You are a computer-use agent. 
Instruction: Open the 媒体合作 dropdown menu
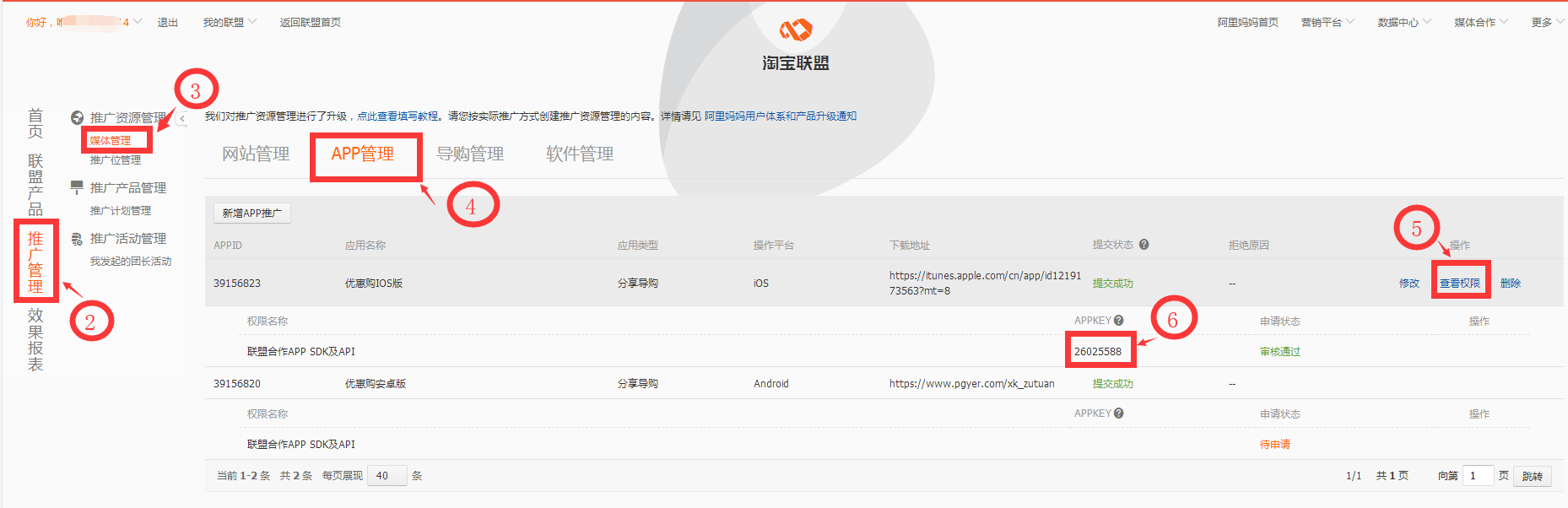[1481, 22]
